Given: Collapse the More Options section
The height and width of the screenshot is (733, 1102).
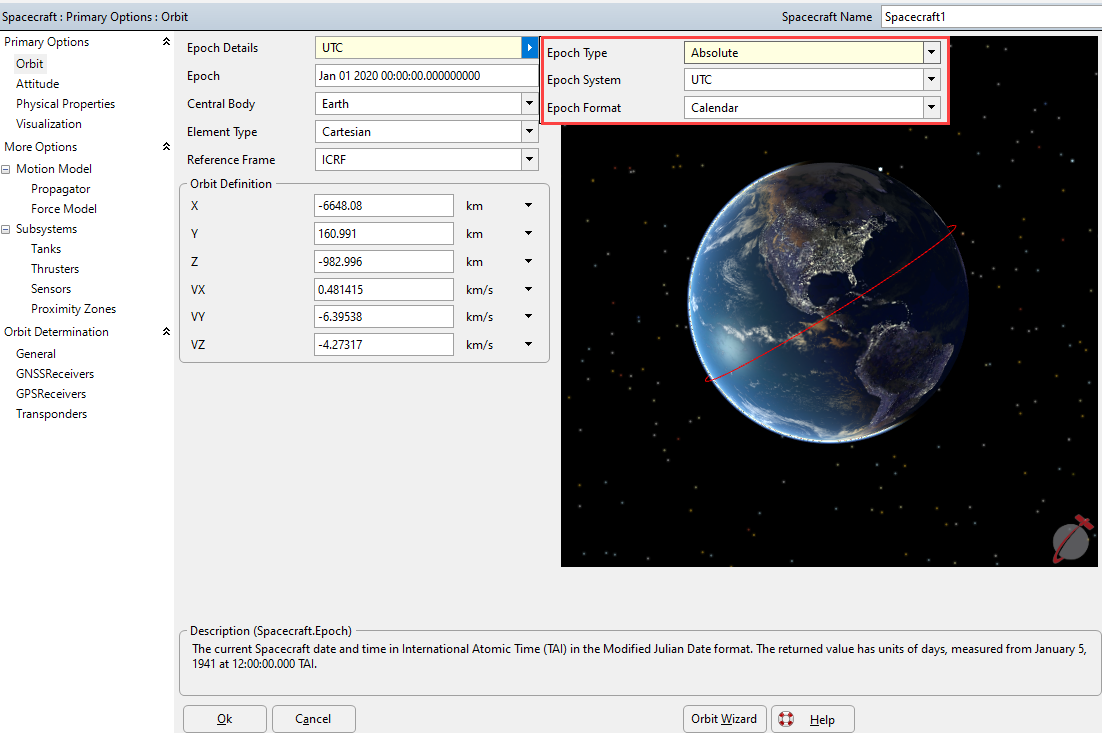Looking at the screenshot, I should pos(167,146).
